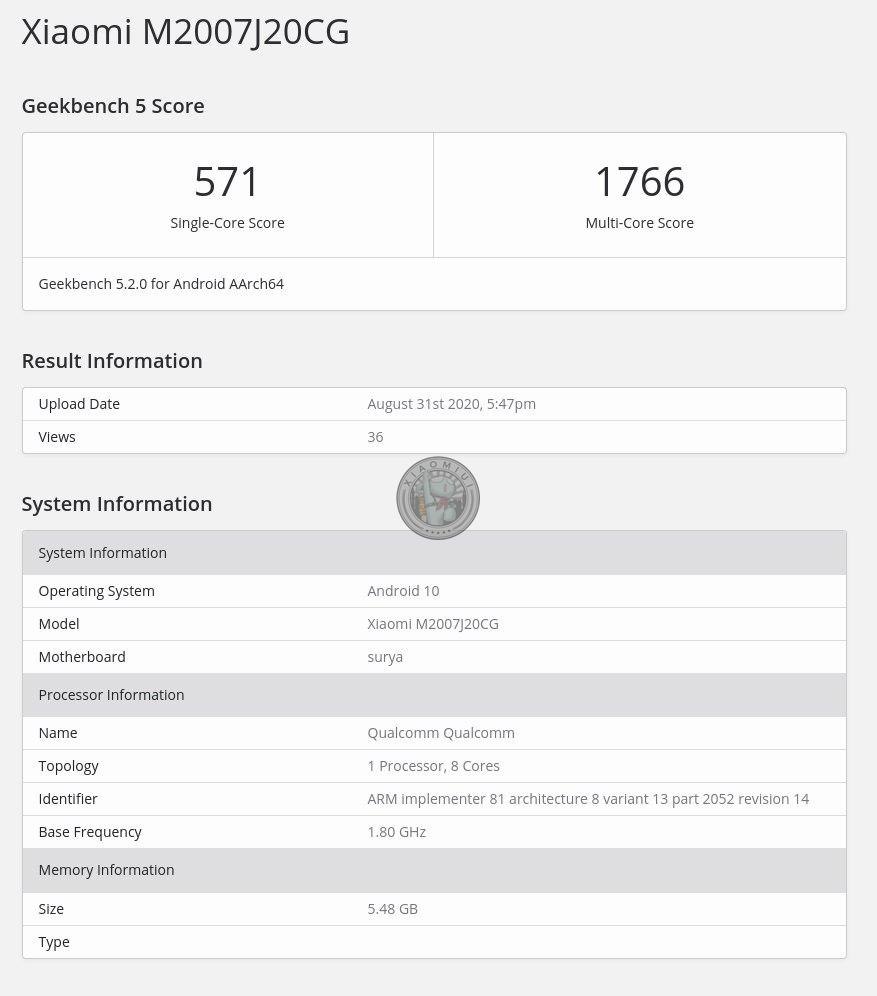Click the 'Size' row label
The image size is (877, 996).
(51, 909)
